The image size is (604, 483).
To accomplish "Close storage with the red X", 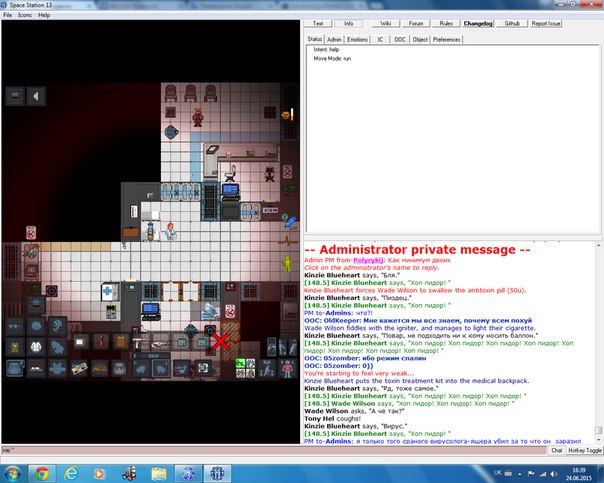I will pos(220,342).
